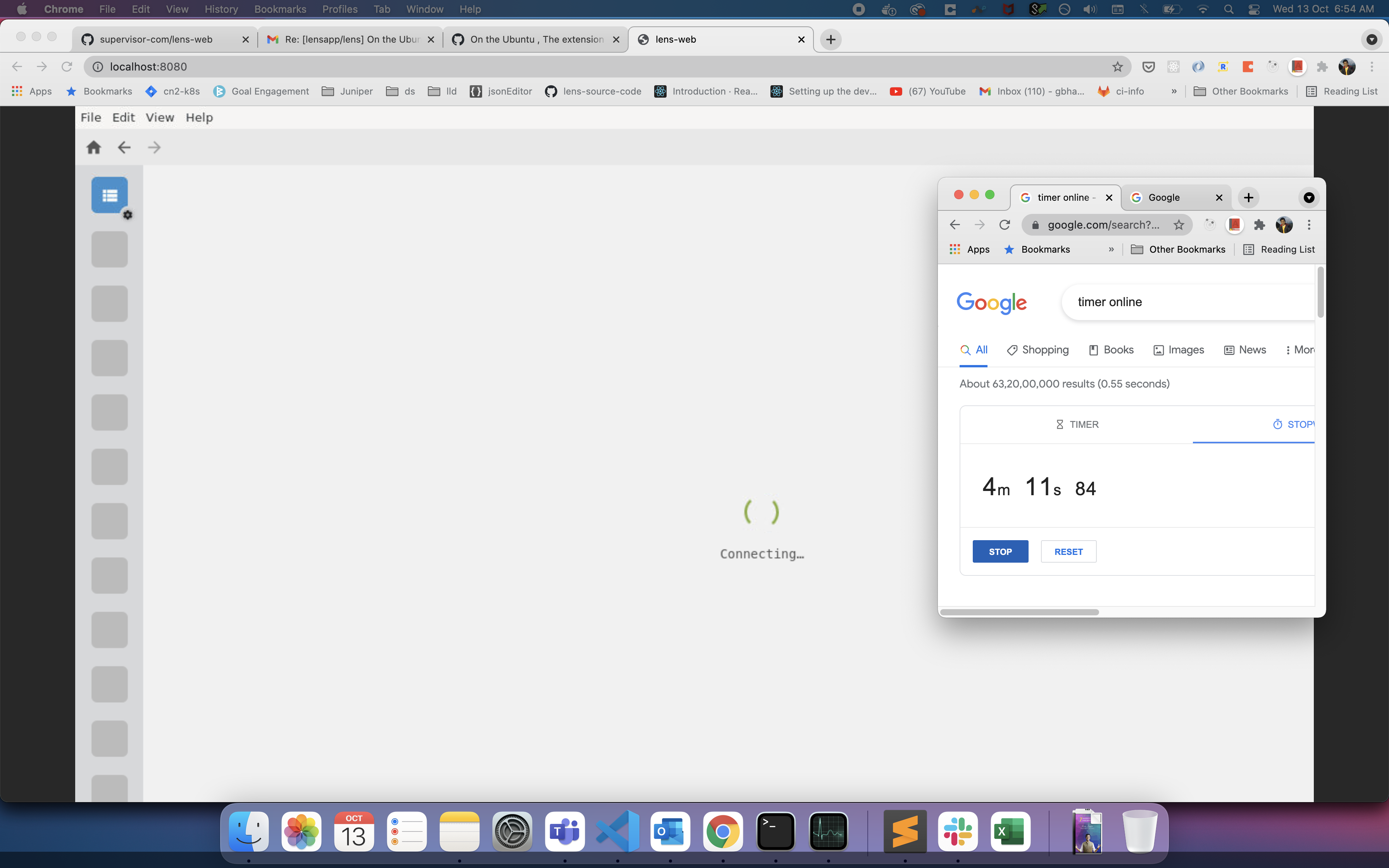The height and width of the screenshot is (868, 1389).
Task: Open Visual Studio Code from the dock
Action: [618, 831]
